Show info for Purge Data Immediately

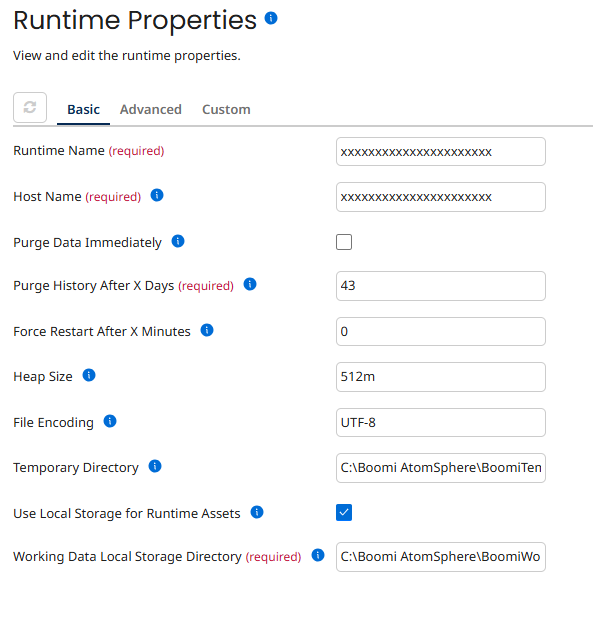pyautogui.click(x=178, y=241)
